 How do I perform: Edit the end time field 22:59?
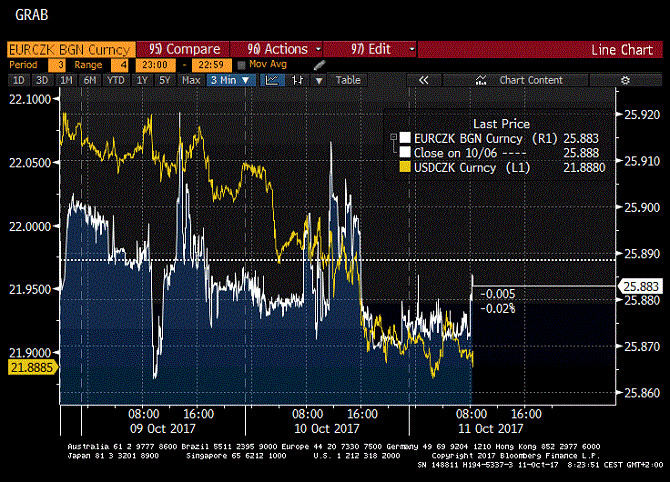point(212,65)
